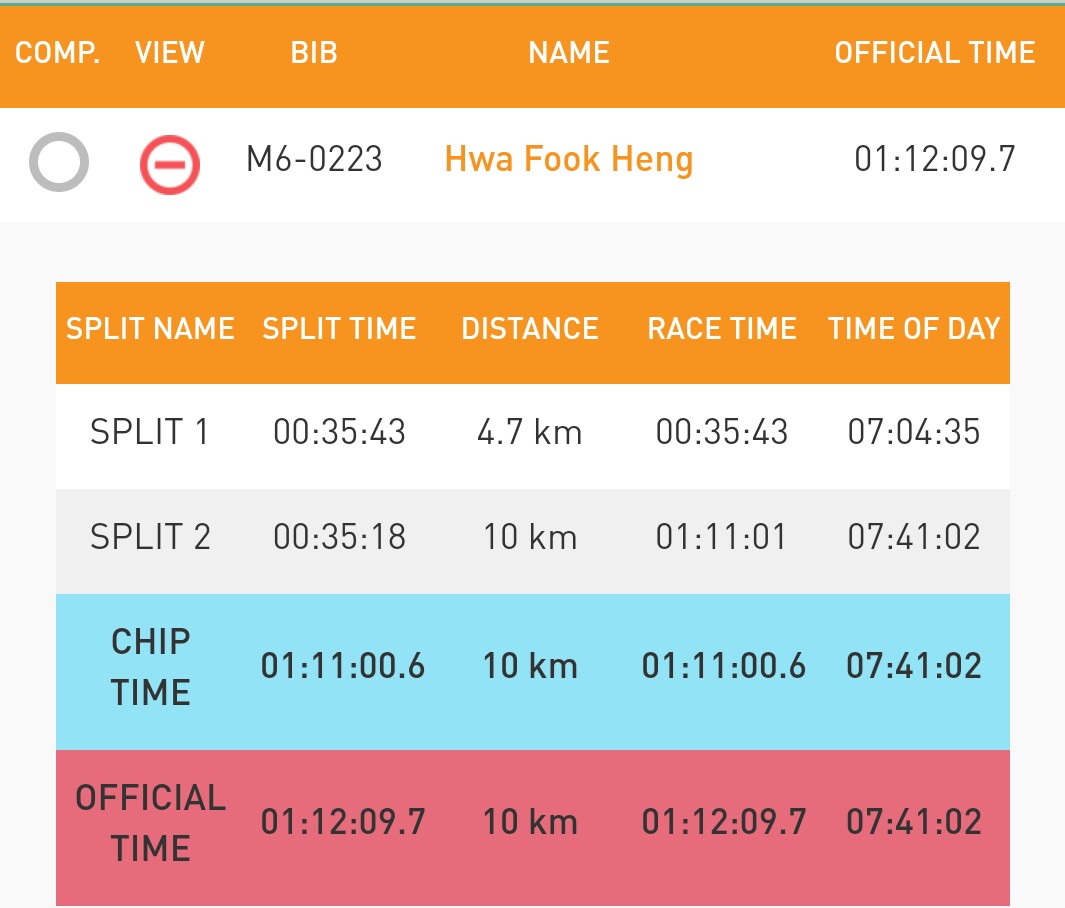This screenshot has width=1065, height=908.
Task: Click the VIEW column header
Action: (x=170, y=53)
